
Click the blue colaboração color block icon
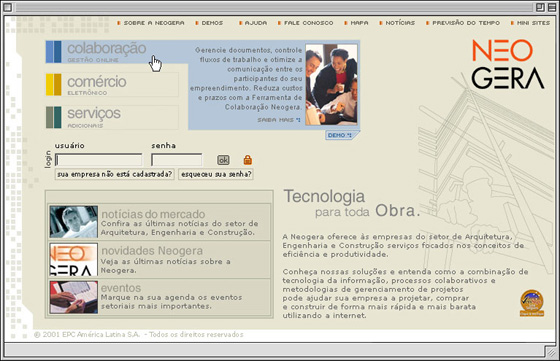click(54, 52)
